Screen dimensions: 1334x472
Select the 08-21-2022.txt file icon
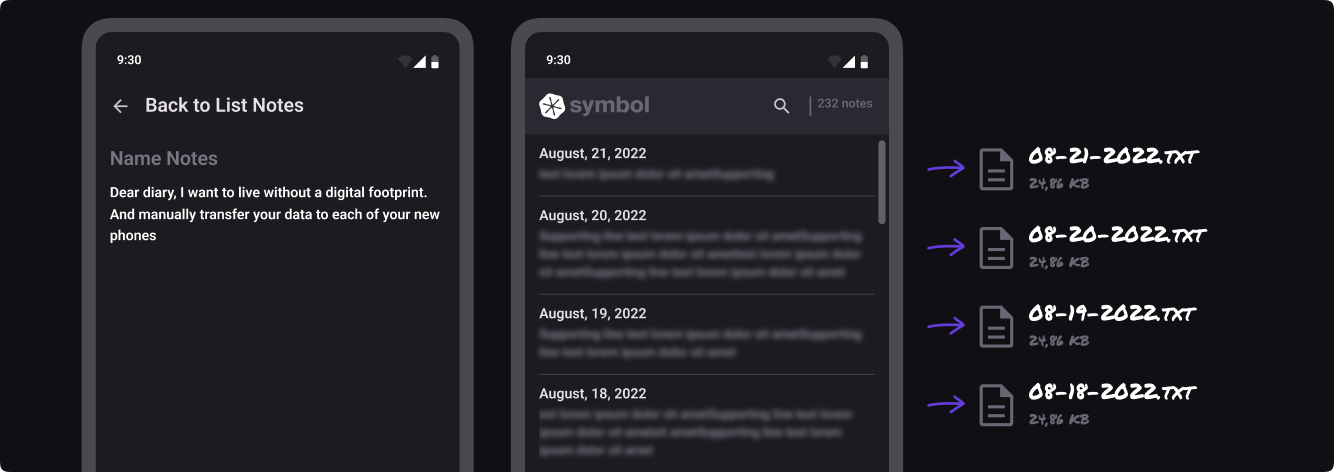click(996, 169)
